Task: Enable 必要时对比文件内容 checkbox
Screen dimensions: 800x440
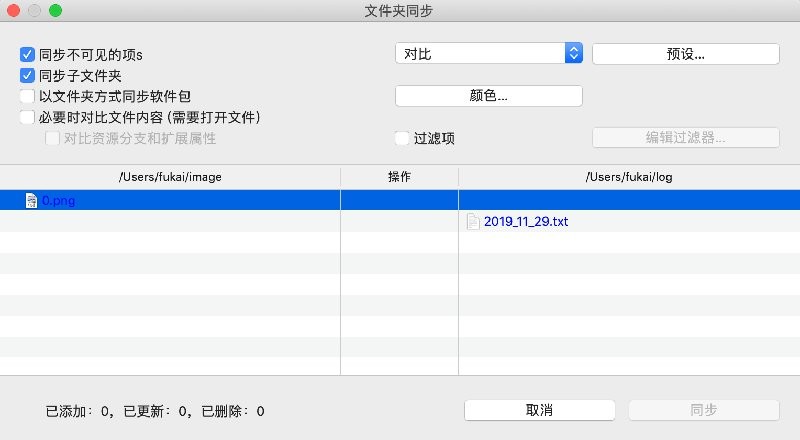Action: click(27, 117)
